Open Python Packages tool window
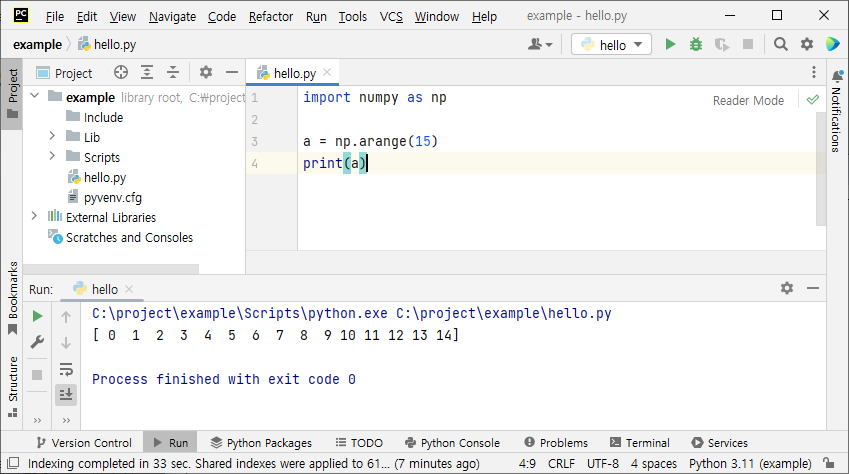 [x=261, y=443]
